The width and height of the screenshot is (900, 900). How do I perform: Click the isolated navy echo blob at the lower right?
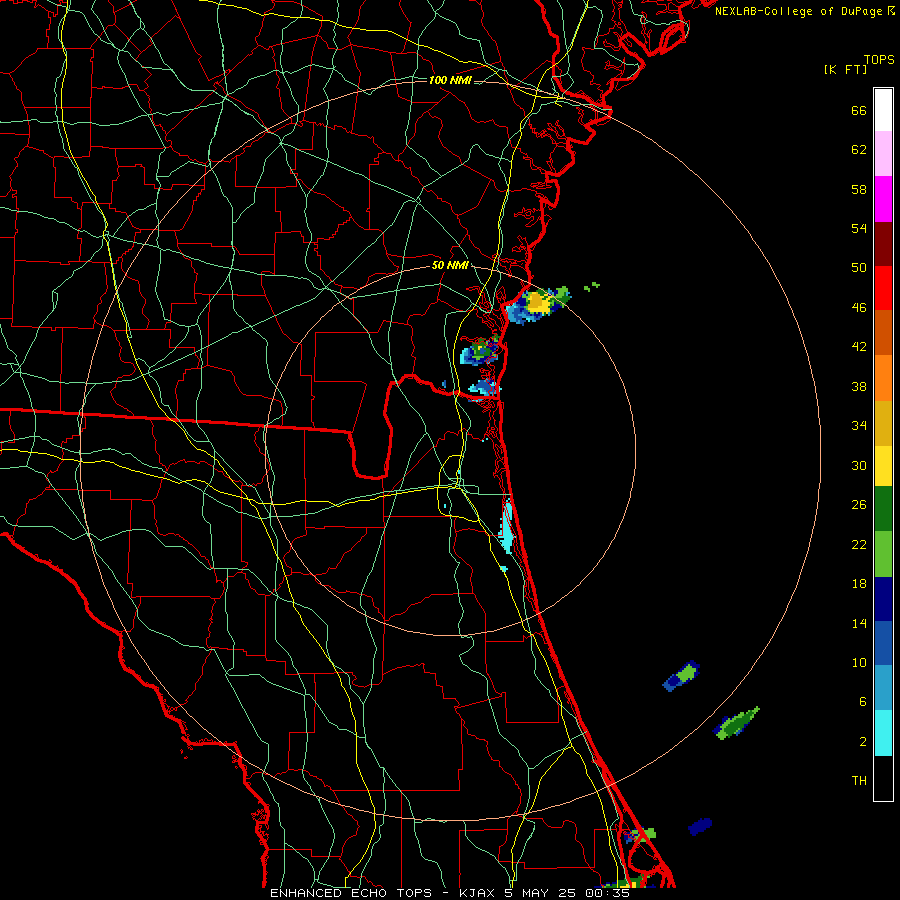coord(700,826)
